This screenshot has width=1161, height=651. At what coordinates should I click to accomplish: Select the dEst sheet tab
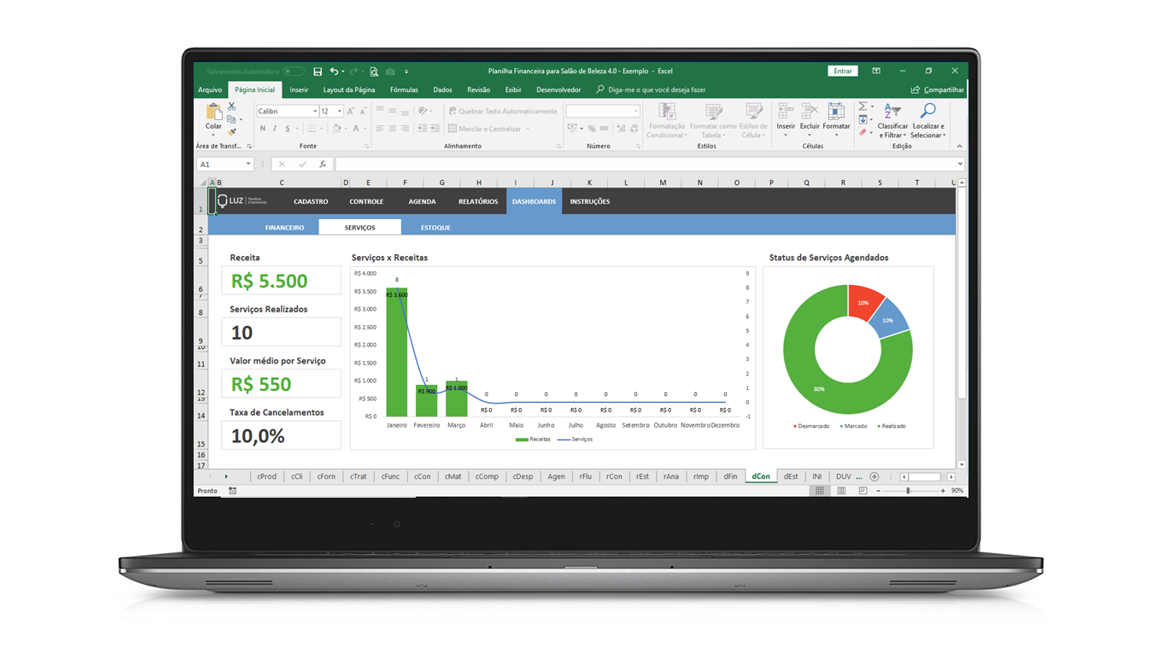[x=791, y=476]
